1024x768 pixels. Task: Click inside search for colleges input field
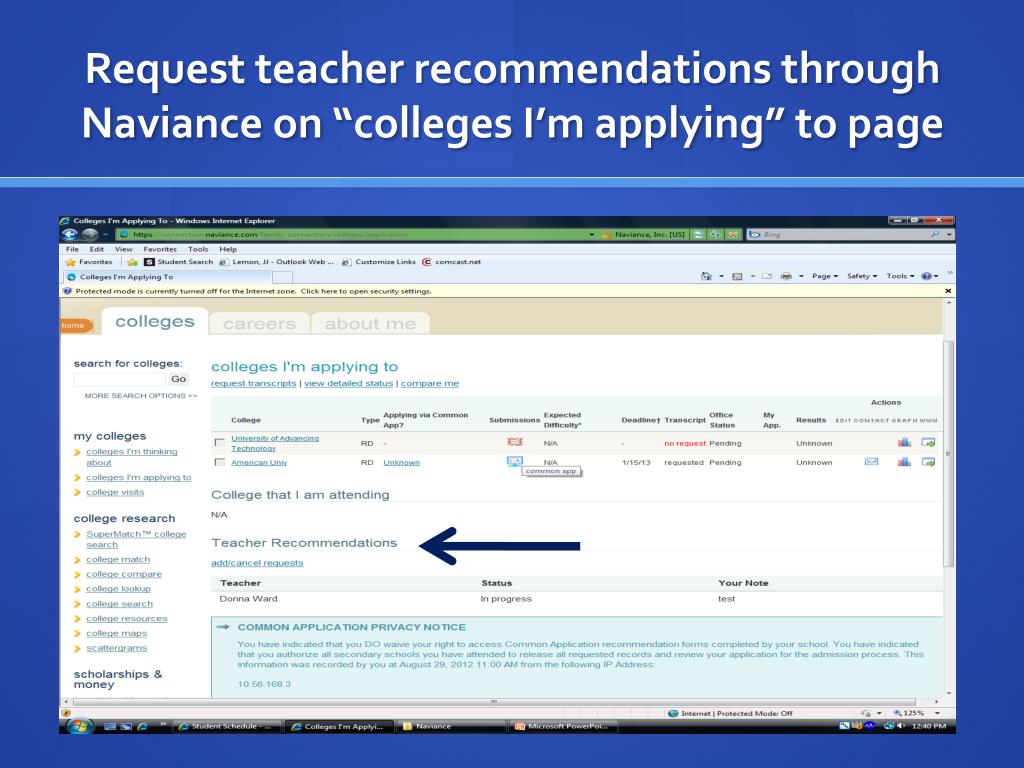120,379
